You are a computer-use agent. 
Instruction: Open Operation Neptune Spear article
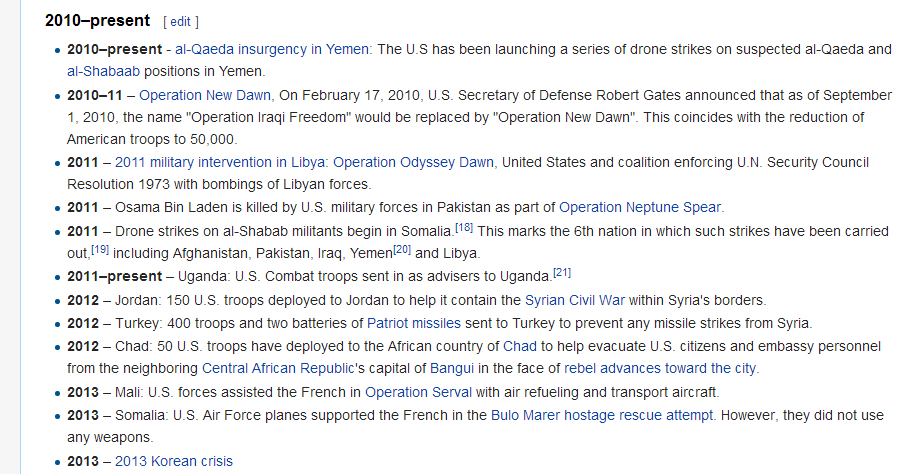point(640,207)
